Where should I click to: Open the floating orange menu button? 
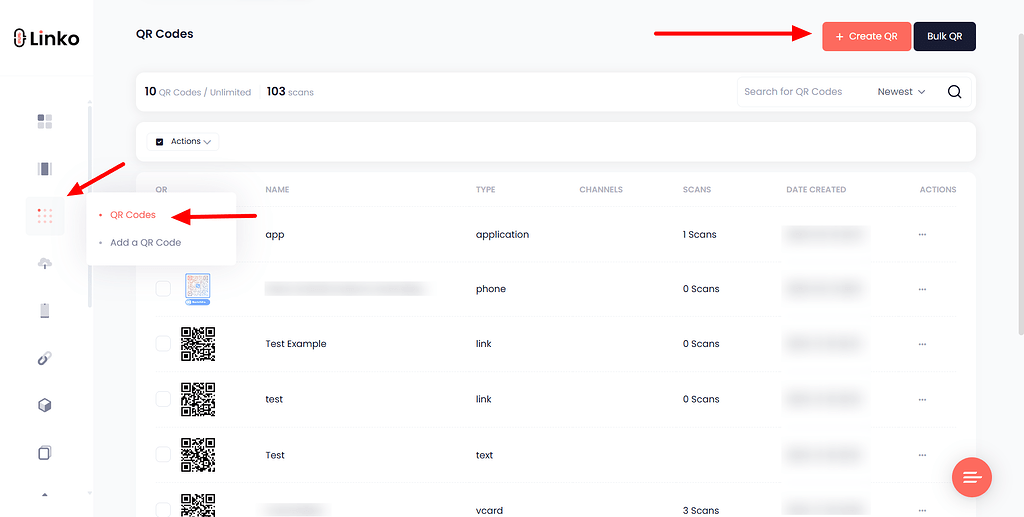click(971, 478)
